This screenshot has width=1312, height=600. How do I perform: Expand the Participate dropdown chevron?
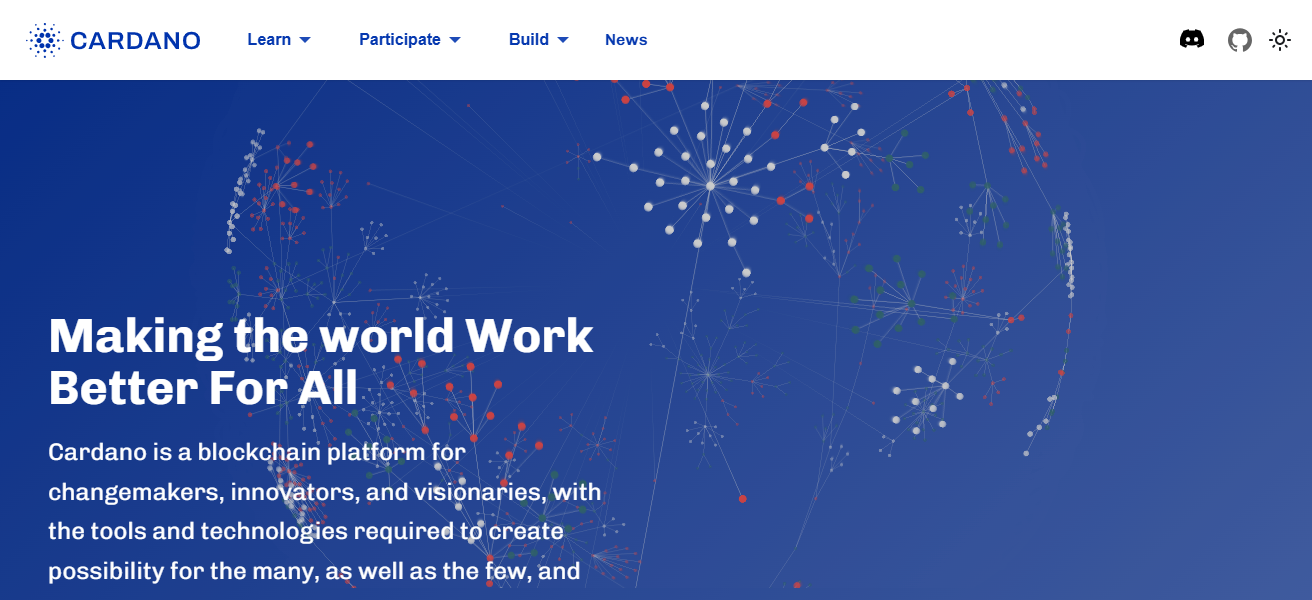(x=456, y=40)
